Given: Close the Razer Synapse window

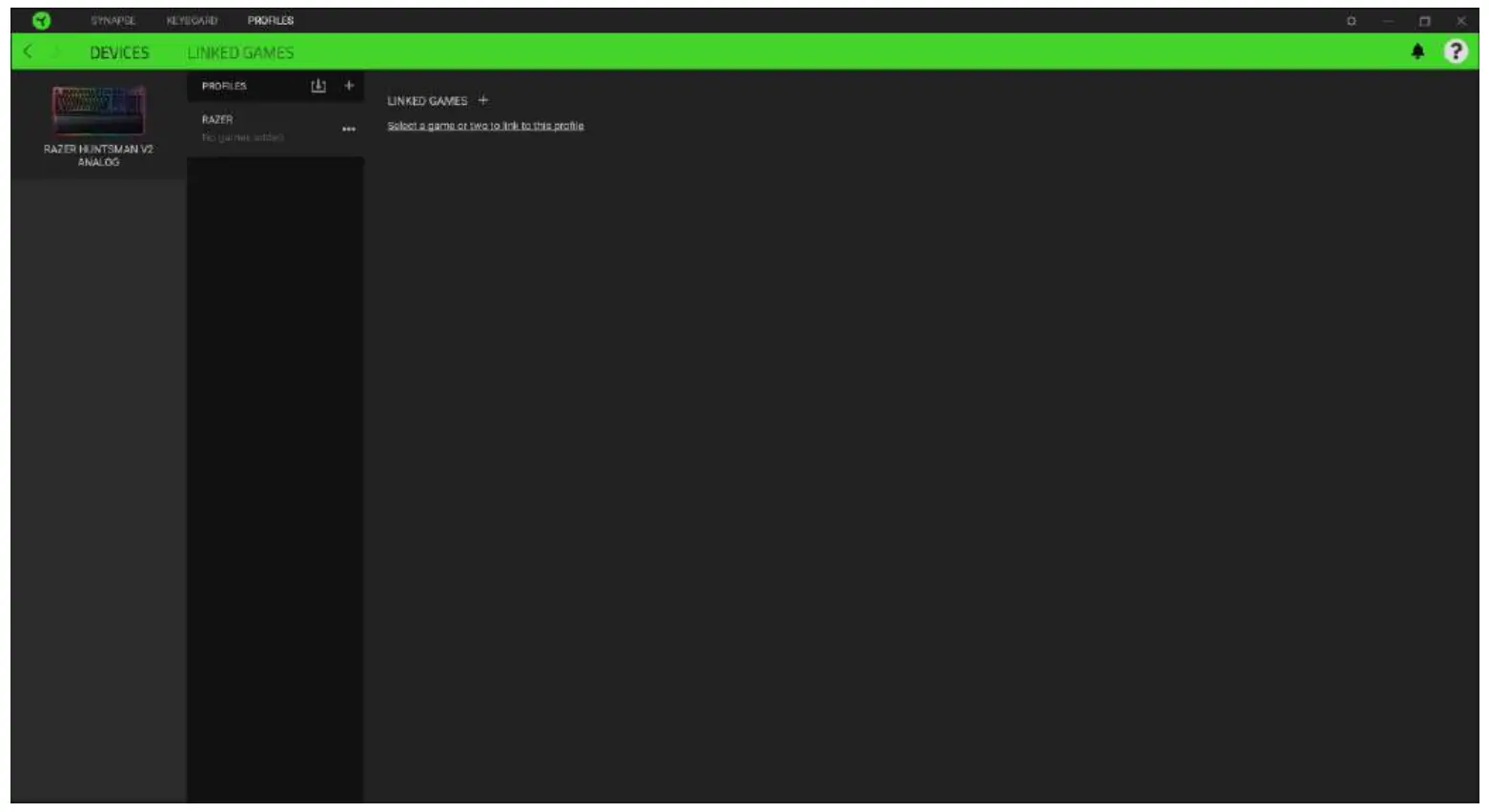Looking at the screenshot, I should (1460, 21).
